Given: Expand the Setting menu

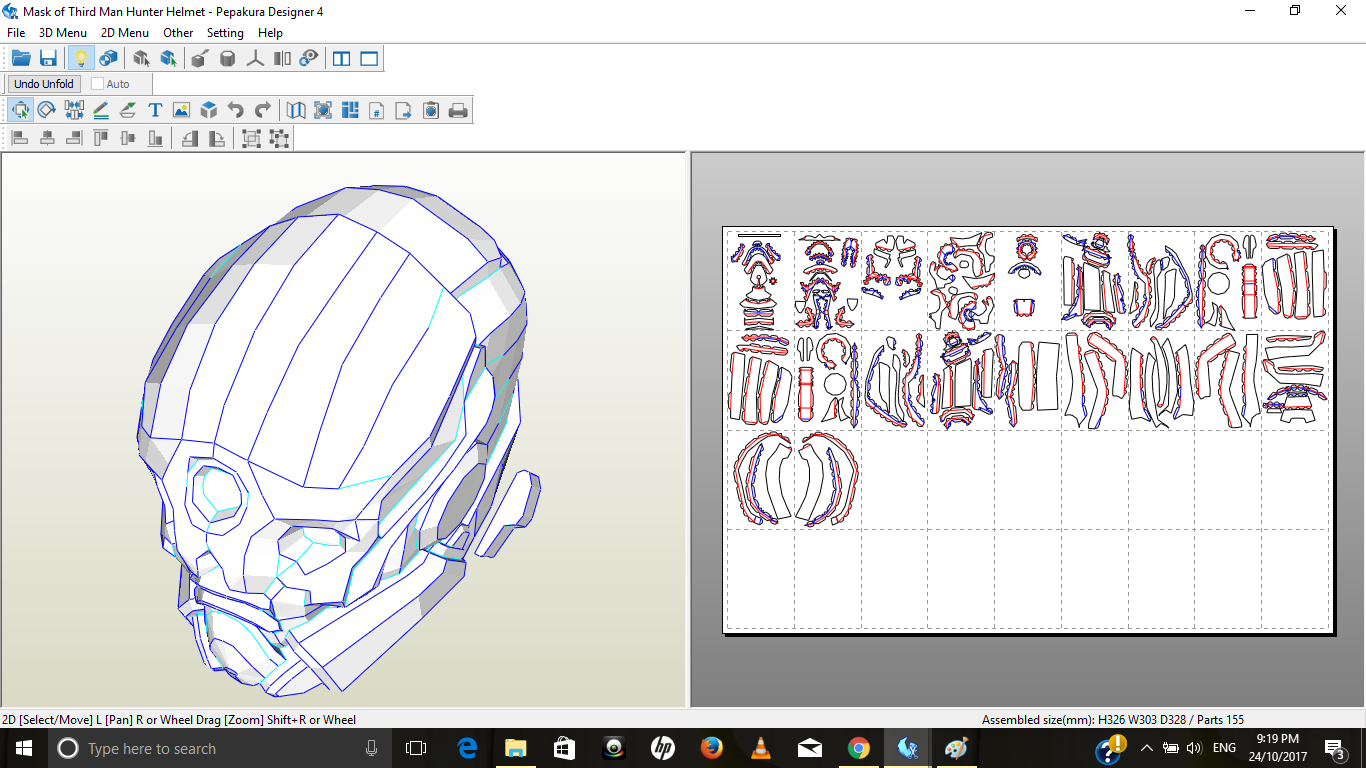Looking at the screenshot, I should [x=225, y=33].
